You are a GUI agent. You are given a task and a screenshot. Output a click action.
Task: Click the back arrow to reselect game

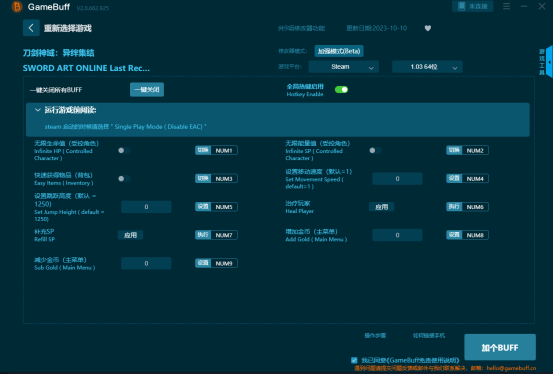31,28
